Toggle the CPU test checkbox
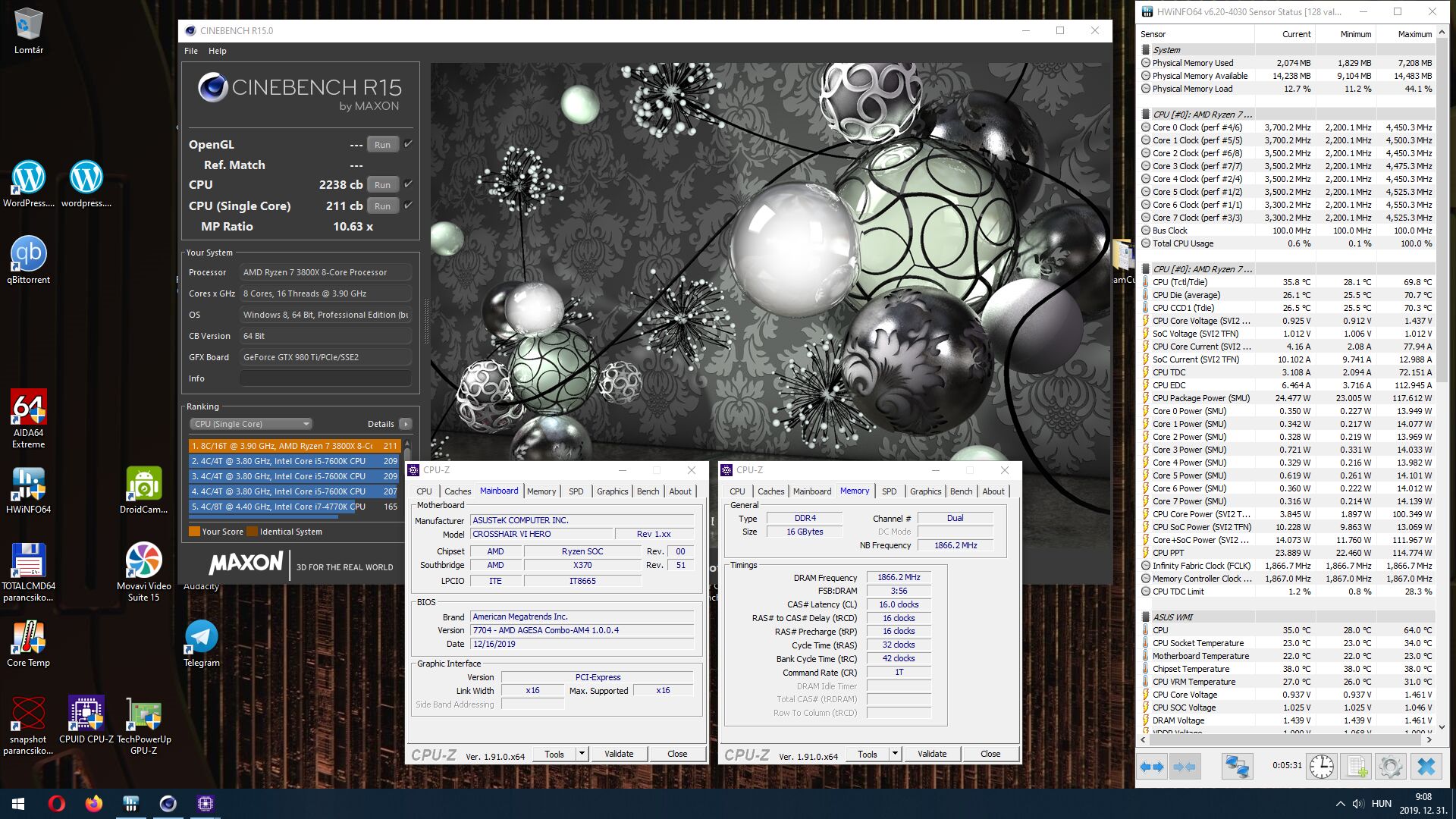 408,184
